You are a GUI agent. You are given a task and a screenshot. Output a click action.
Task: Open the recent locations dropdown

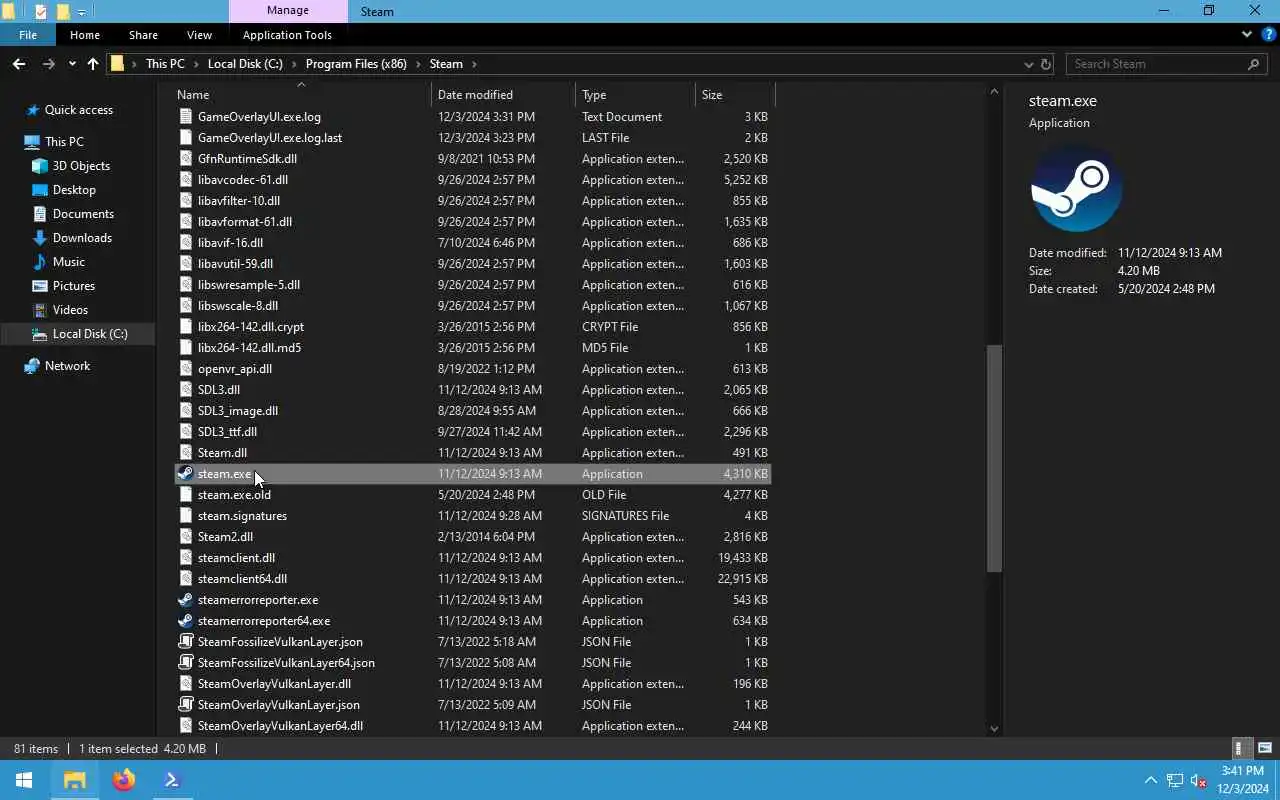click(72, 64)
